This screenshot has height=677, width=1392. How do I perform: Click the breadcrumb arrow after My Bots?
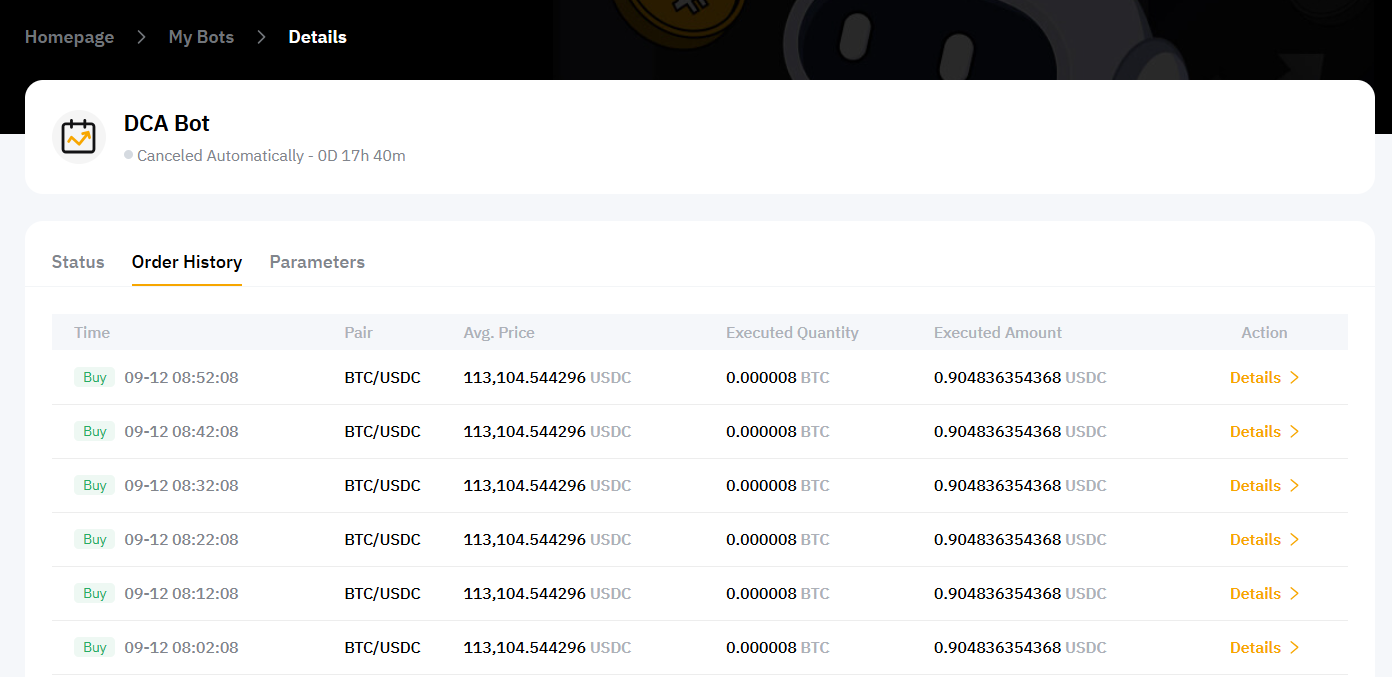click(x=261, y=37)
